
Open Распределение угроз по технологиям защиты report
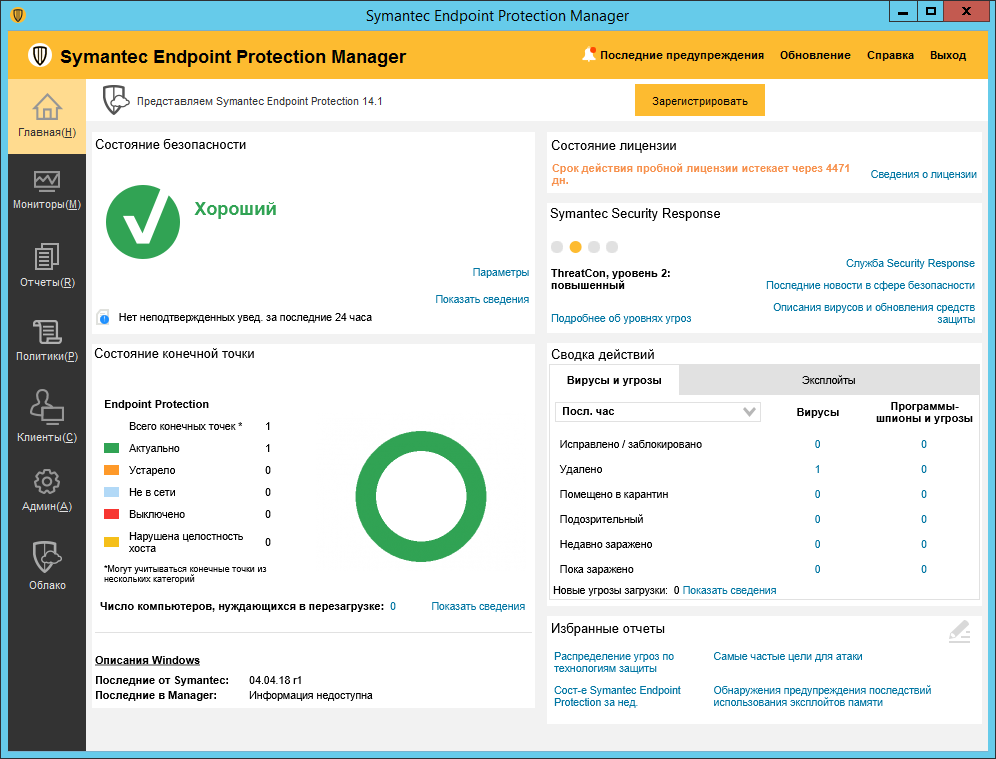point(614,662)
